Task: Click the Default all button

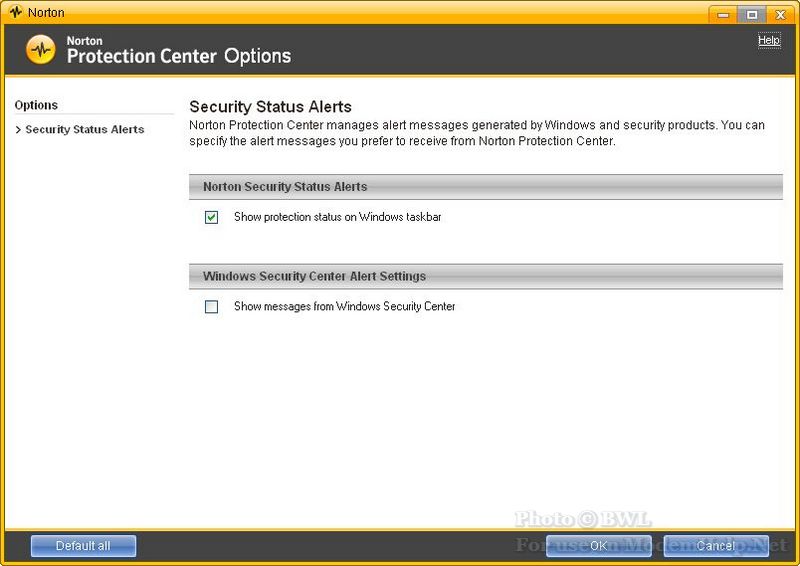Action: [x=83, y=546]
